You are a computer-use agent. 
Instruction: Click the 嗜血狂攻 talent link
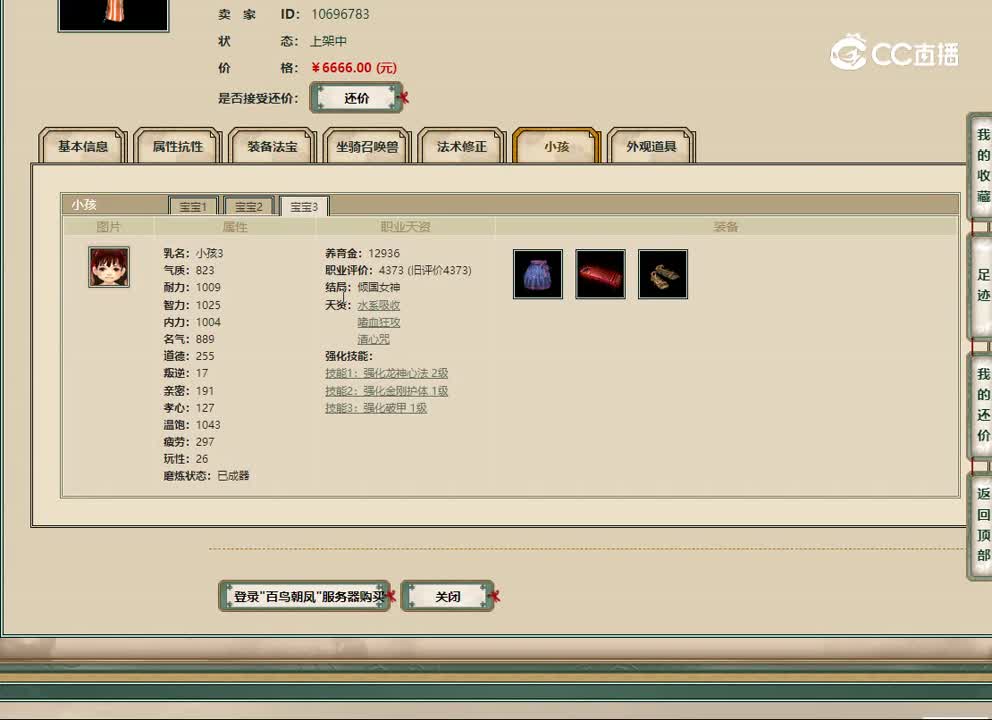pos(378,322)
